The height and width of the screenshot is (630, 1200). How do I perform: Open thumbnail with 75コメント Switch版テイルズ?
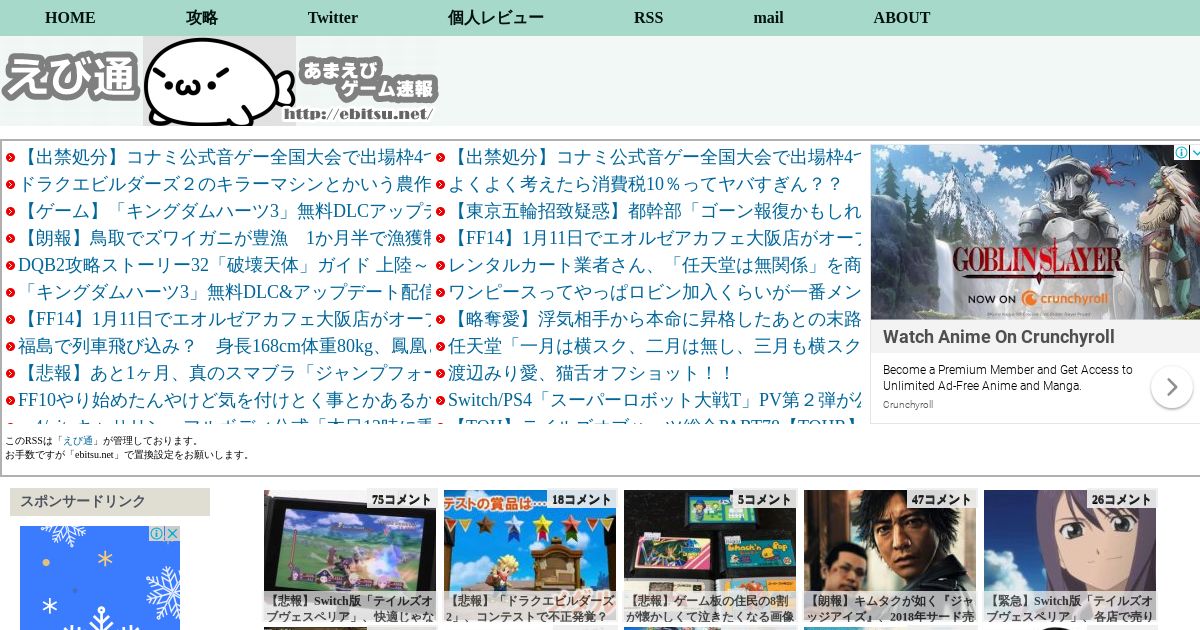[350, 557]
